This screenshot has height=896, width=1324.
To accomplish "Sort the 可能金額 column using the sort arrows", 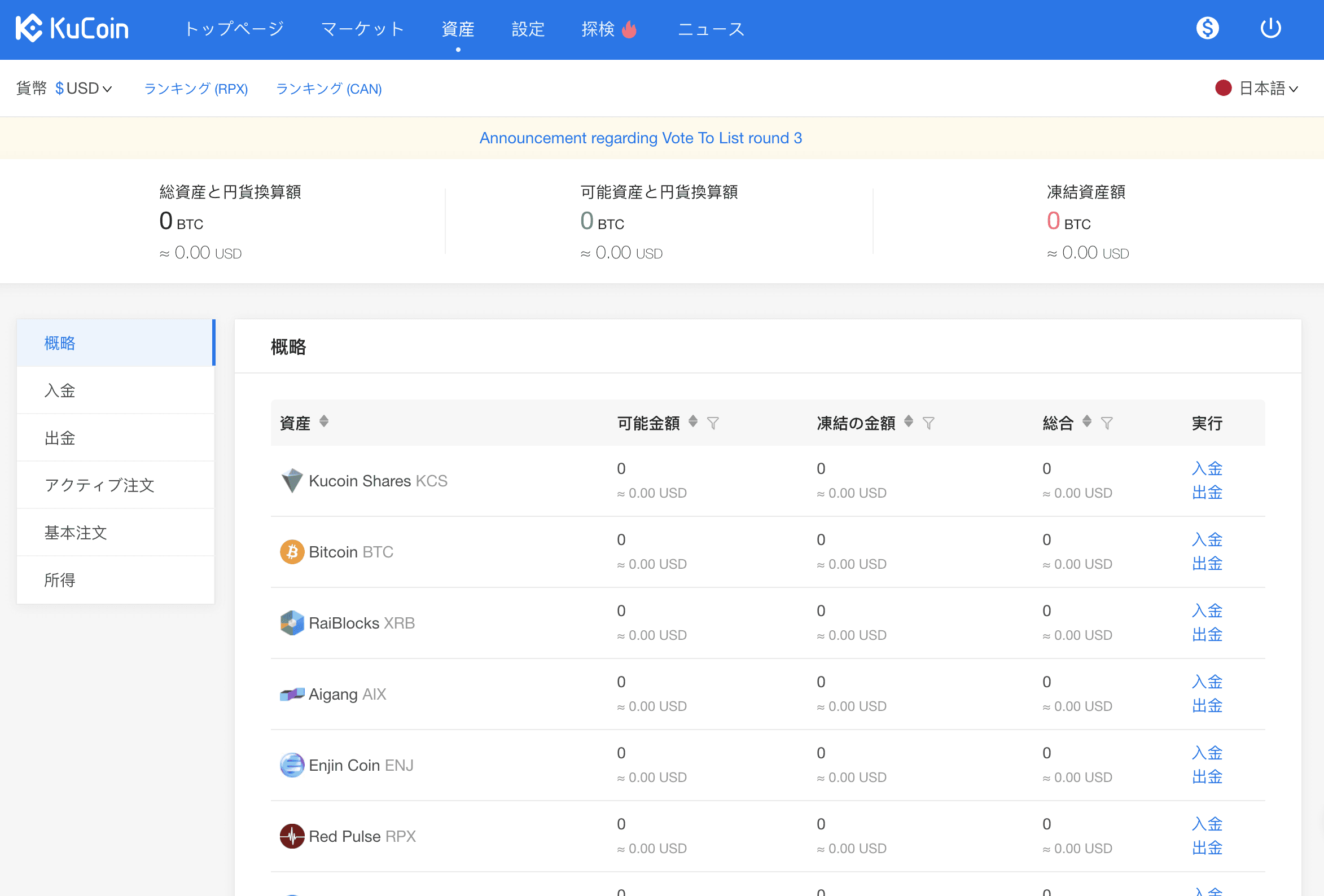I will pyautogui.click(x=693, y=421).
